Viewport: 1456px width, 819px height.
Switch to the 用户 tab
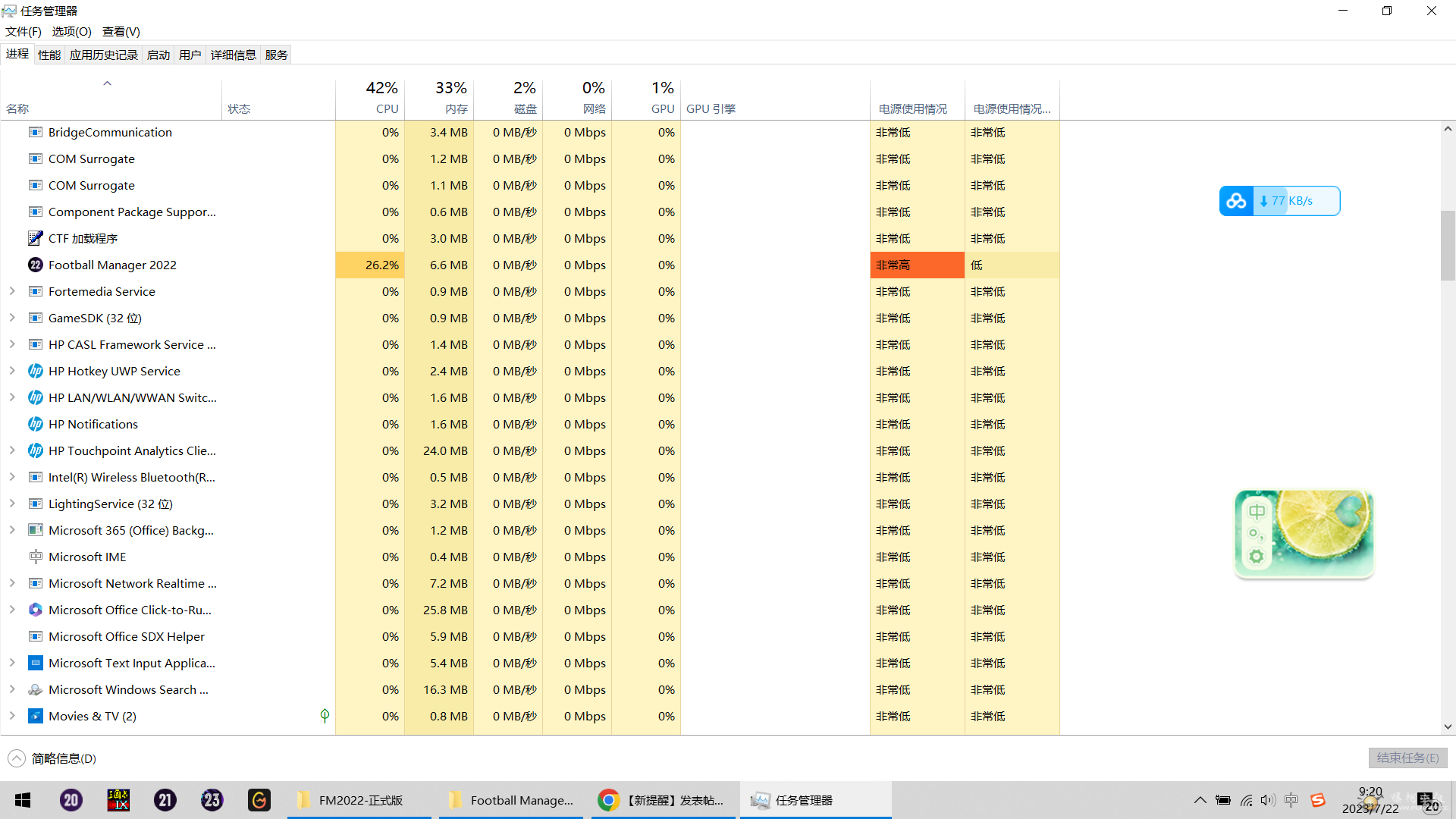(190, 55)
